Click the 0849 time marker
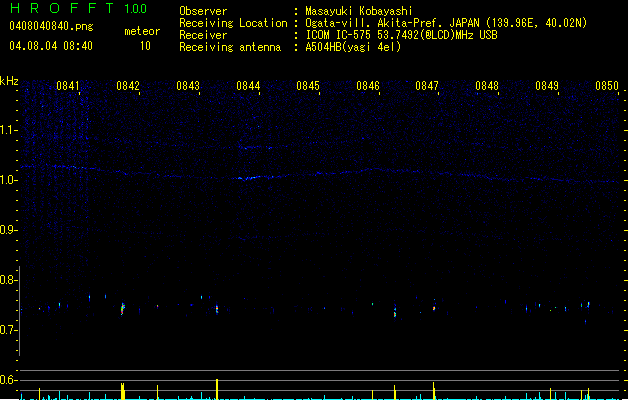This screenshot has height=400, width=629. point(547,86)
